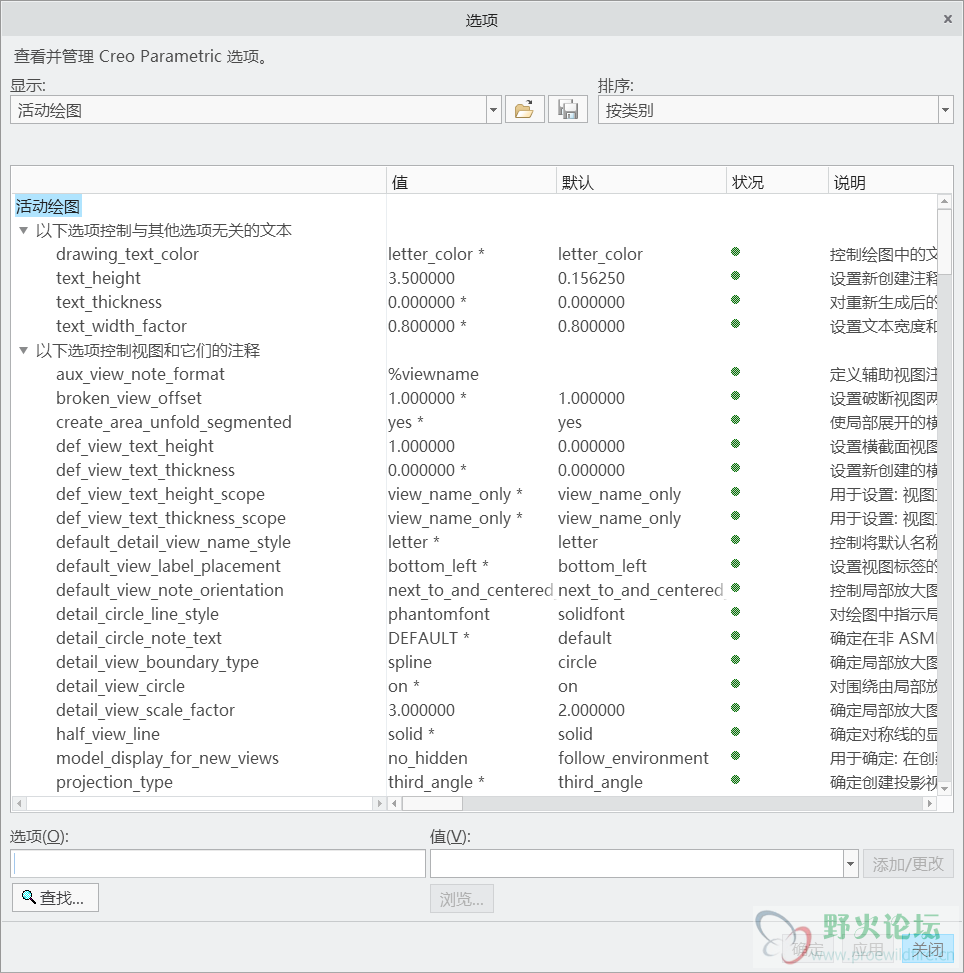964x973 pixels.
Task: Click the 确定 button
Action: [x=808, y=949]
